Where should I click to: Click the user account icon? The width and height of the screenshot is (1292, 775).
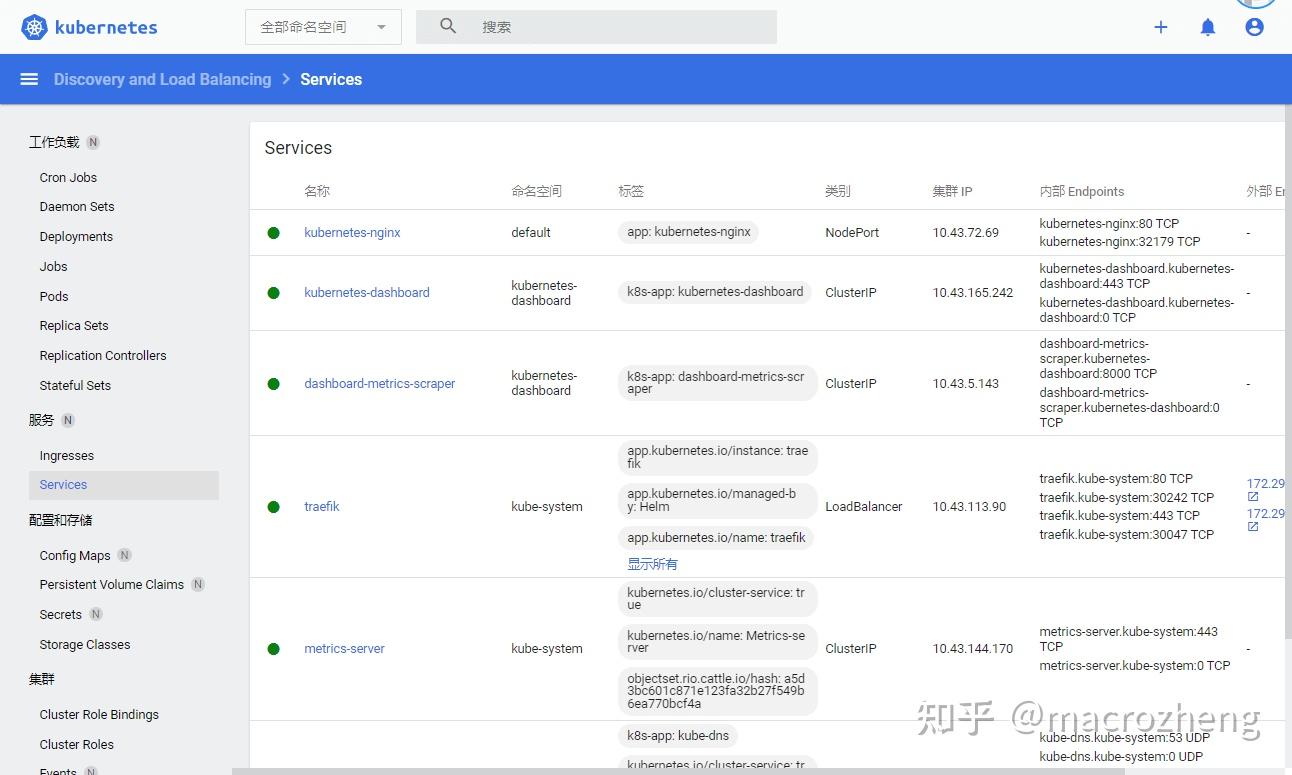[x=1254, y=27]
